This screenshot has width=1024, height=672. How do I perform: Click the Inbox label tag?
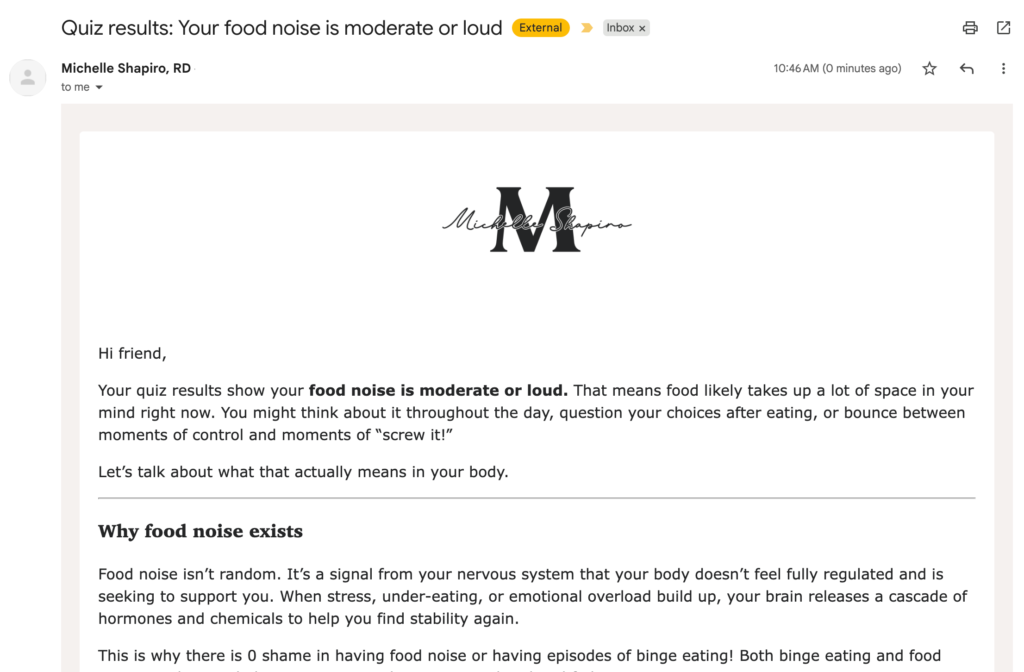pos(620,28)
